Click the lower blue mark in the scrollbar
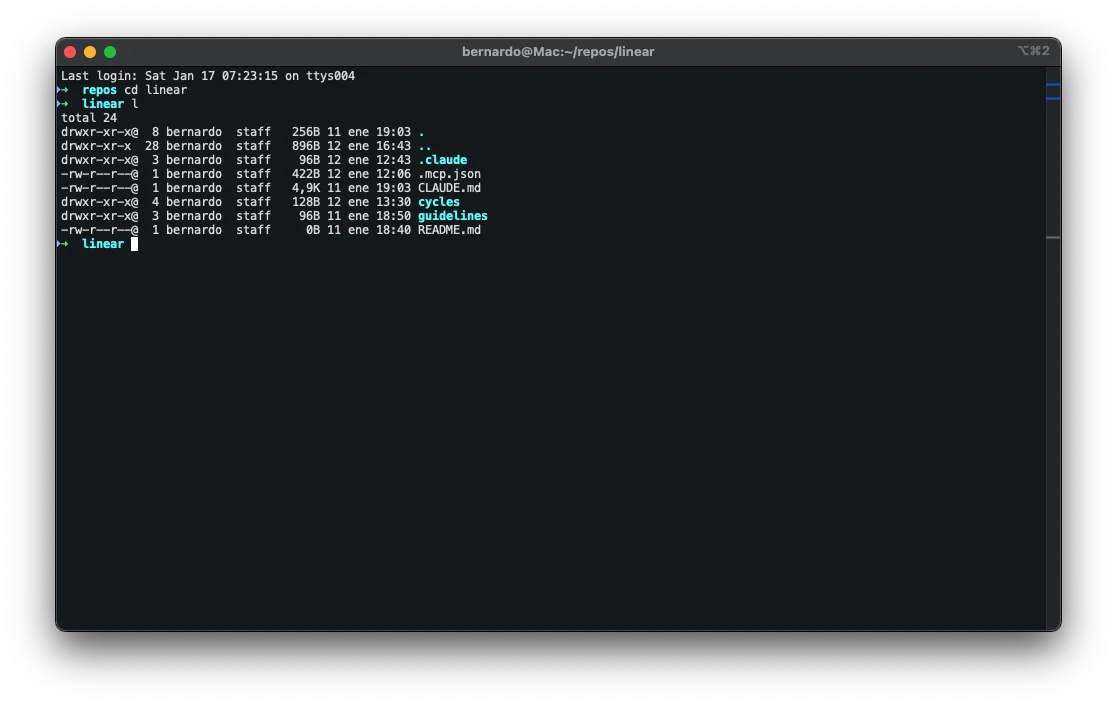 1052,98
